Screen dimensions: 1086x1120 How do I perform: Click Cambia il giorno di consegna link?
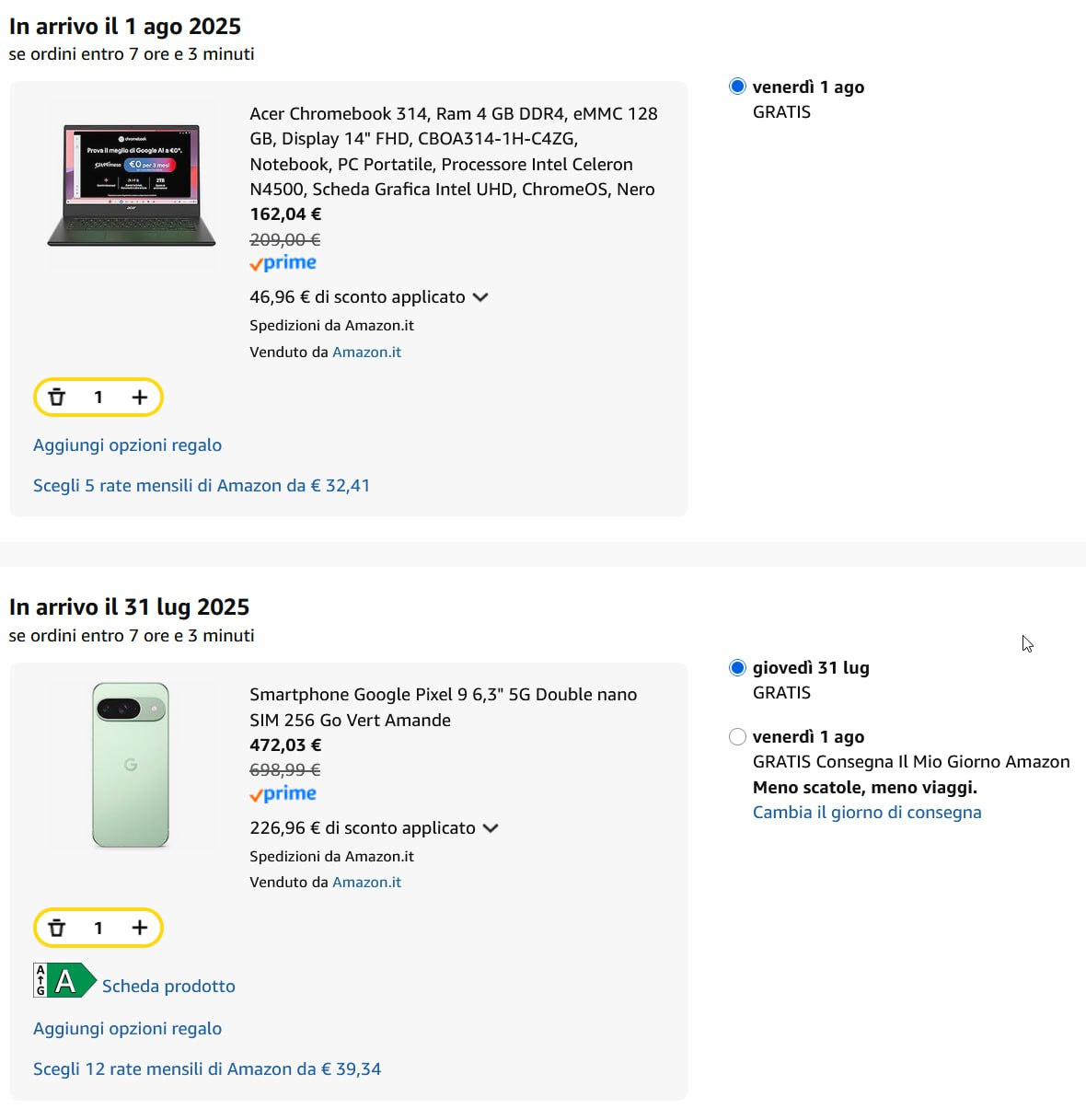pyautogui.click(x=867, y=813)
